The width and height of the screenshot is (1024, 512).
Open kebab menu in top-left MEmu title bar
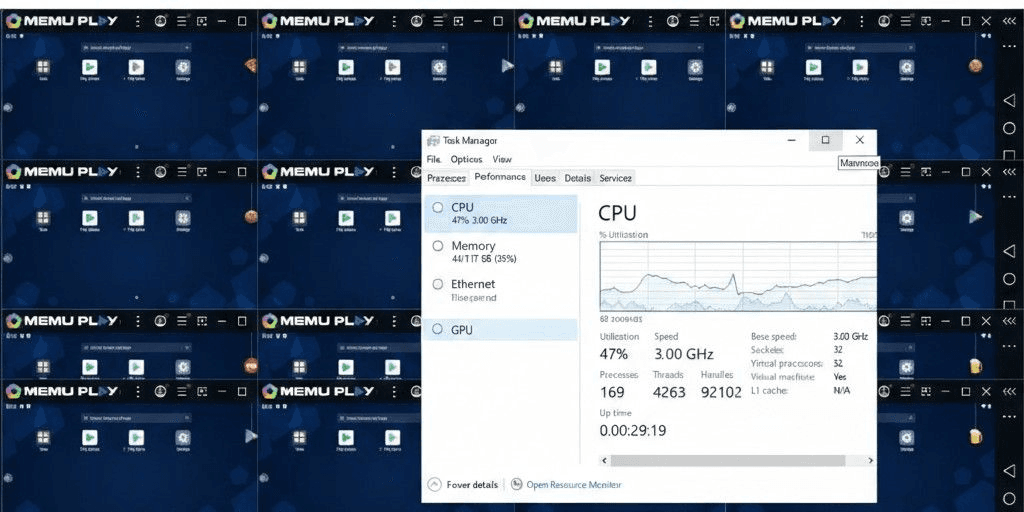pyautogui.click(x=138, y=21)
